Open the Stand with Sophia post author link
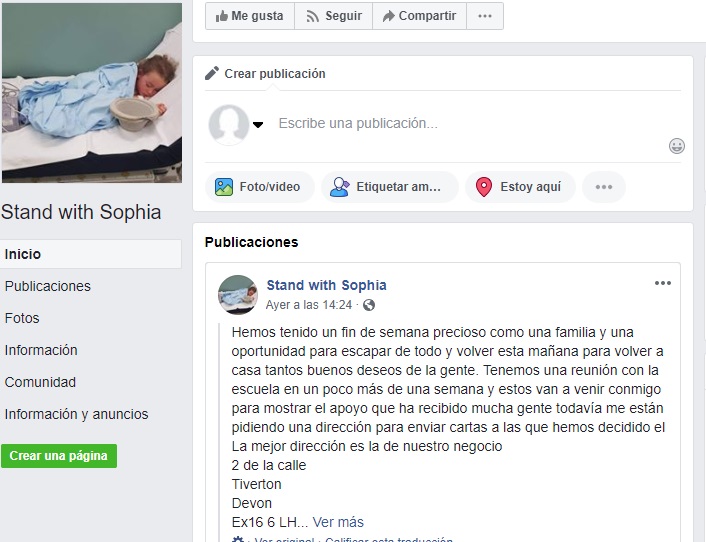 point(326,285)
